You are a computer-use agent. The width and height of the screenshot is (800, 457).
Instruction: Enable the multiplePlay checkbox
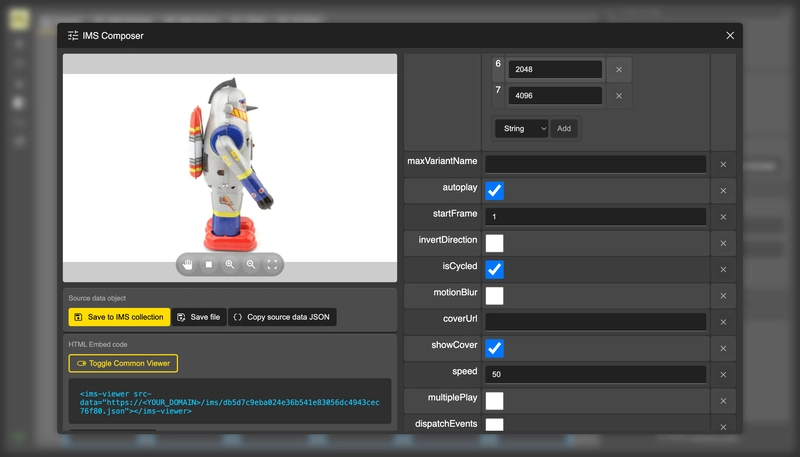point(494,401)
